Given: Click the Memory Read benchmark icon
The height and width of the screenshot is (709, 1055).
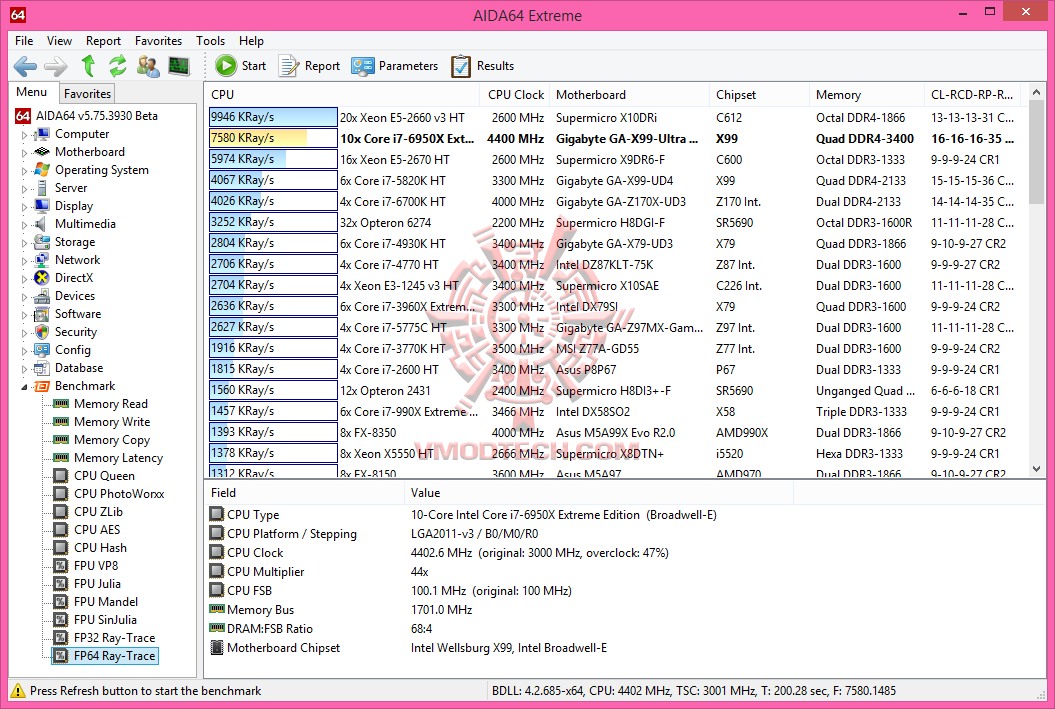Looking at the screenshot, I should click(x=61, y=404).
